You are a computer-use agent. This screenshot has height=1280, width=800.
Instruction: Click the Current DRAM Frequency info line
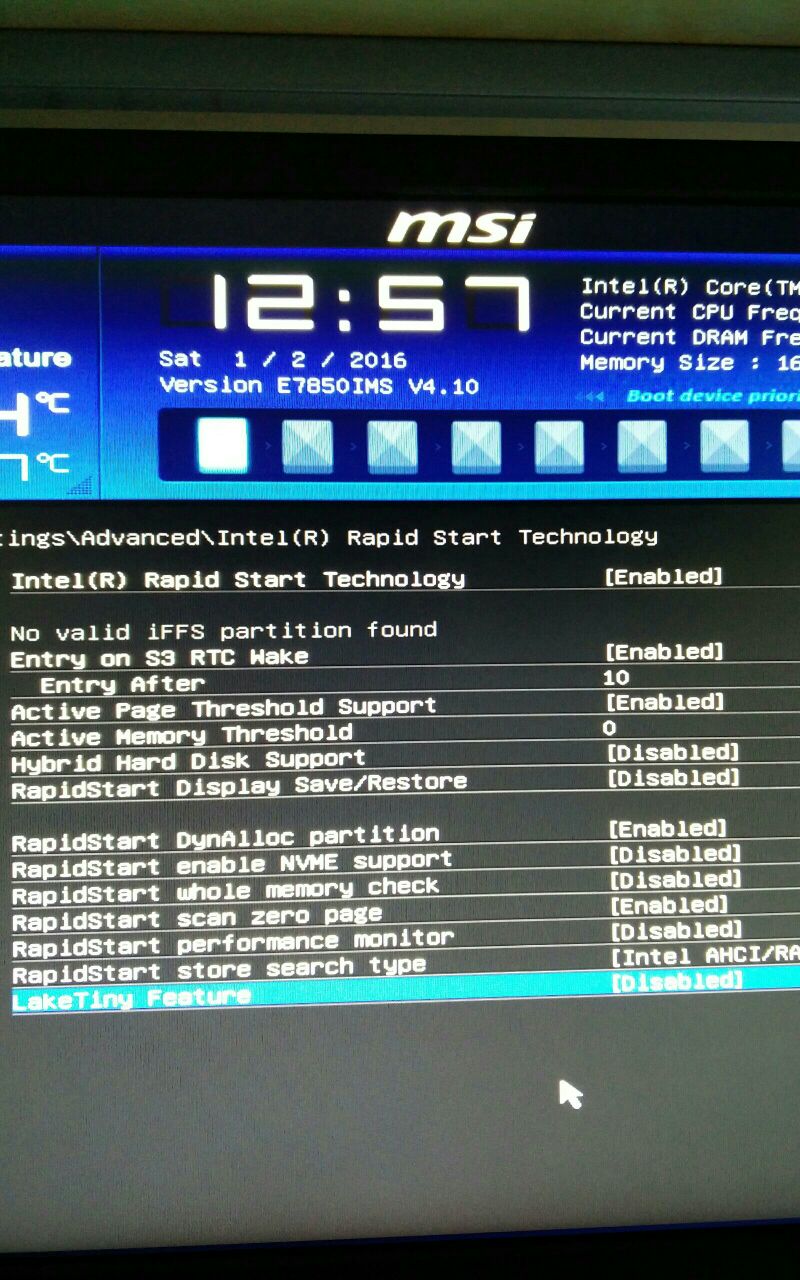click(x=689, y=337)
